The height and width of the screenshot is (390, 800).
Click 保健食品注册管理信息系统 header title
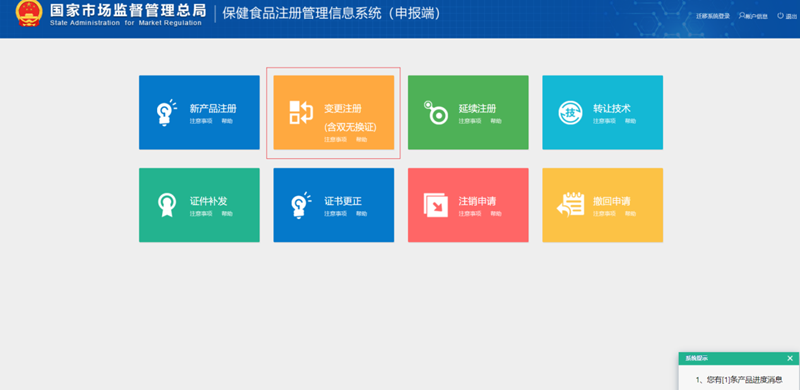pos(332,14)
